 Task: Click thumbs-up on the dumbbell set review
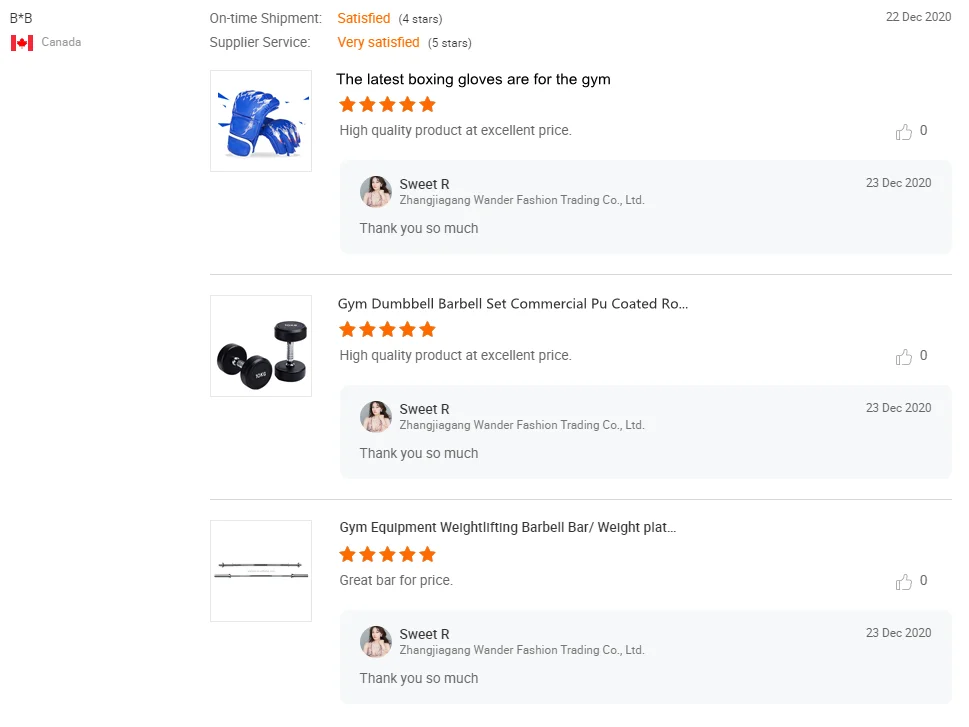point(904,356)
